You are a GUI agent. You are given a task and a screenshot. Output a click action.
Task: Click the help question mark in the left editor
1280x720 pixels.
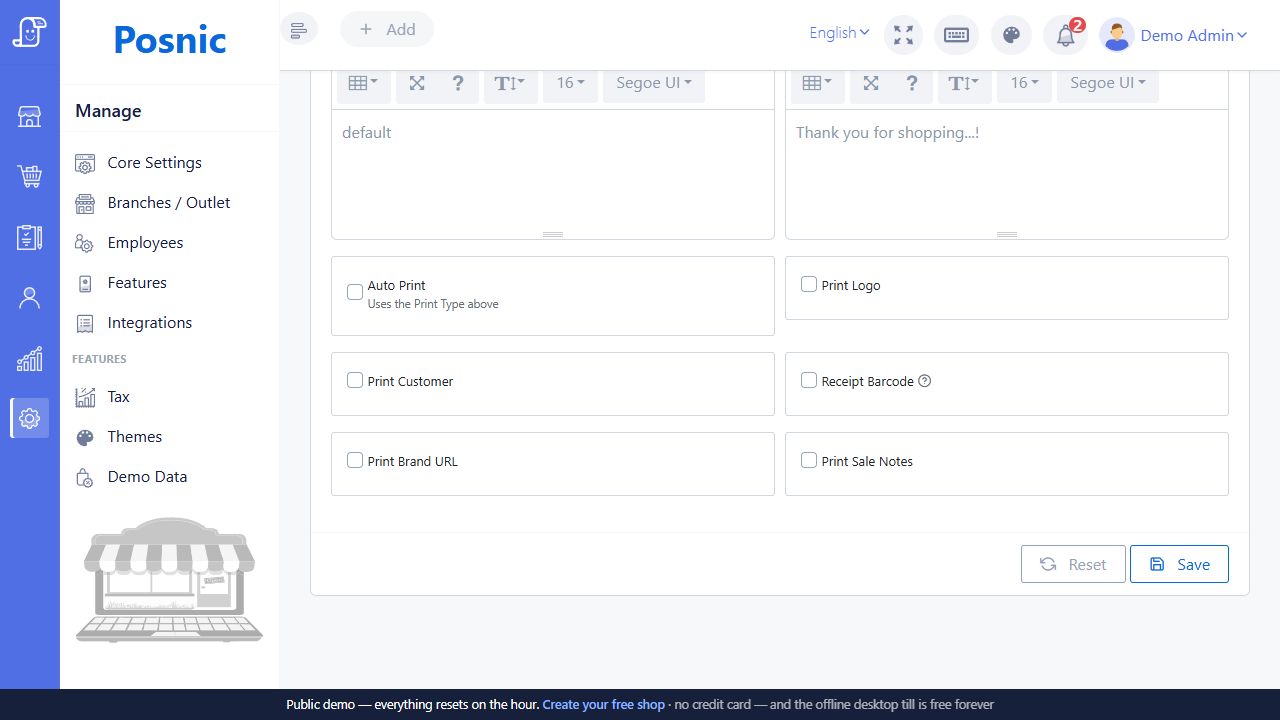[x=458, y=83]
